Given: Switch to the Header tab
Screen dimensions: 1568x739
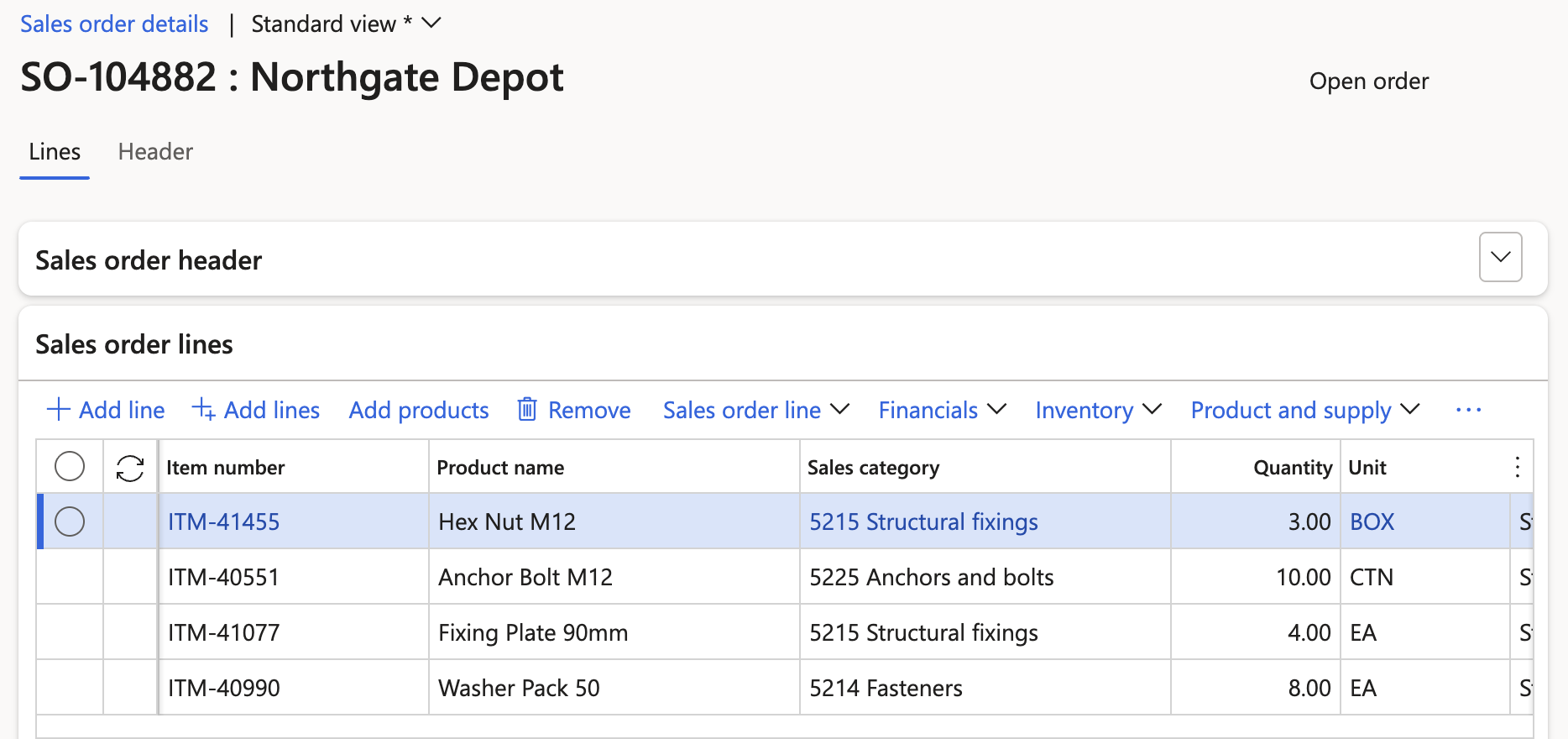Looking at the screenshot, I should coord(155,152).
